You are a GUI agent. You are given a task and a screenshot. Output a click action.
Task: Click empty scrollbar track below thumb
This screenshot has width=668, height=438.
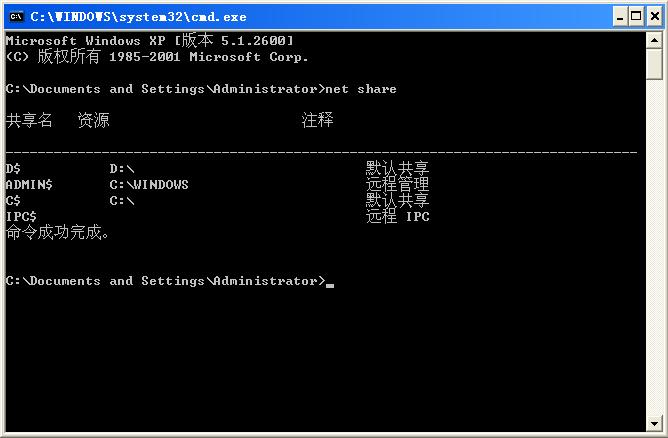tap(654, 247)
